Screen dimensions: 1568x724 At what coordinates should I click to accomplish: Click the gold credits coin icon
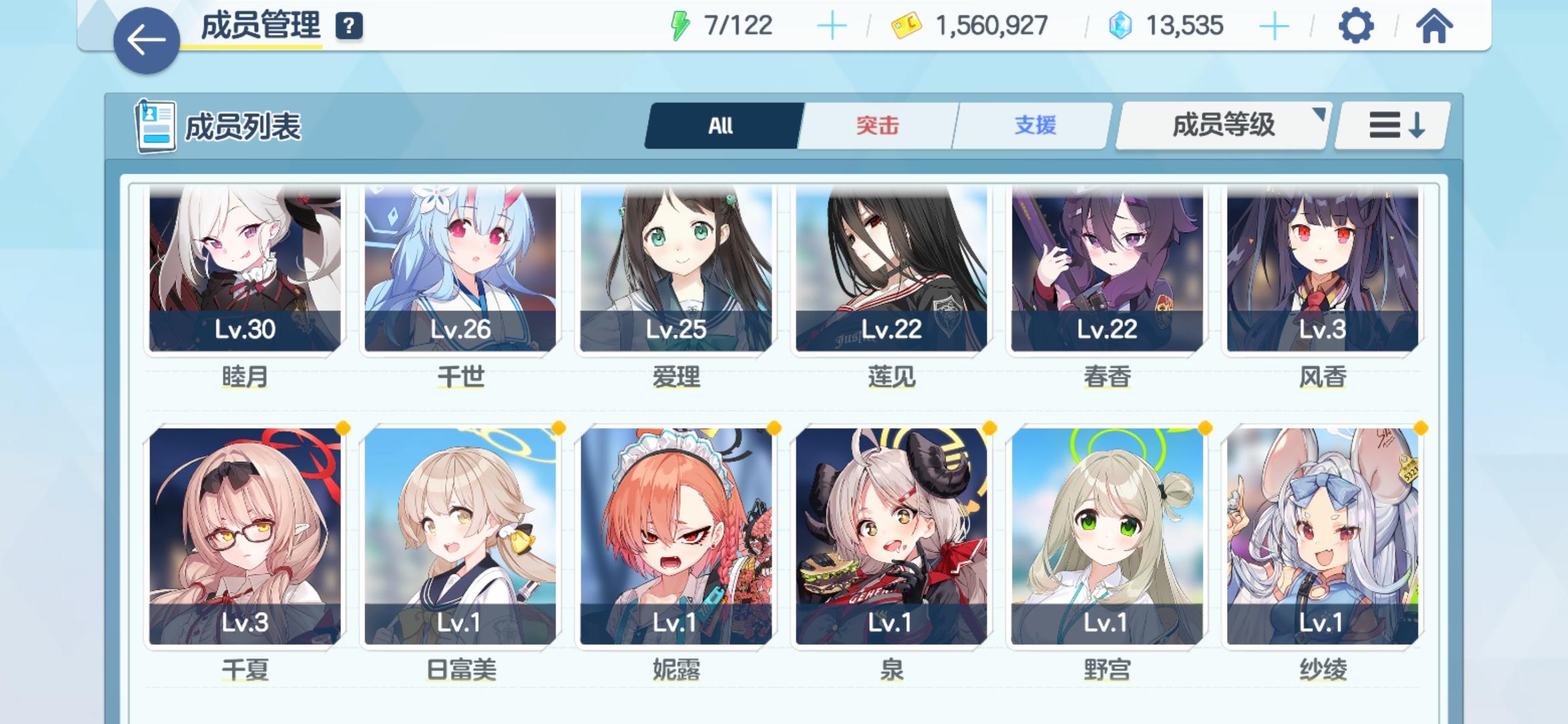906,27
